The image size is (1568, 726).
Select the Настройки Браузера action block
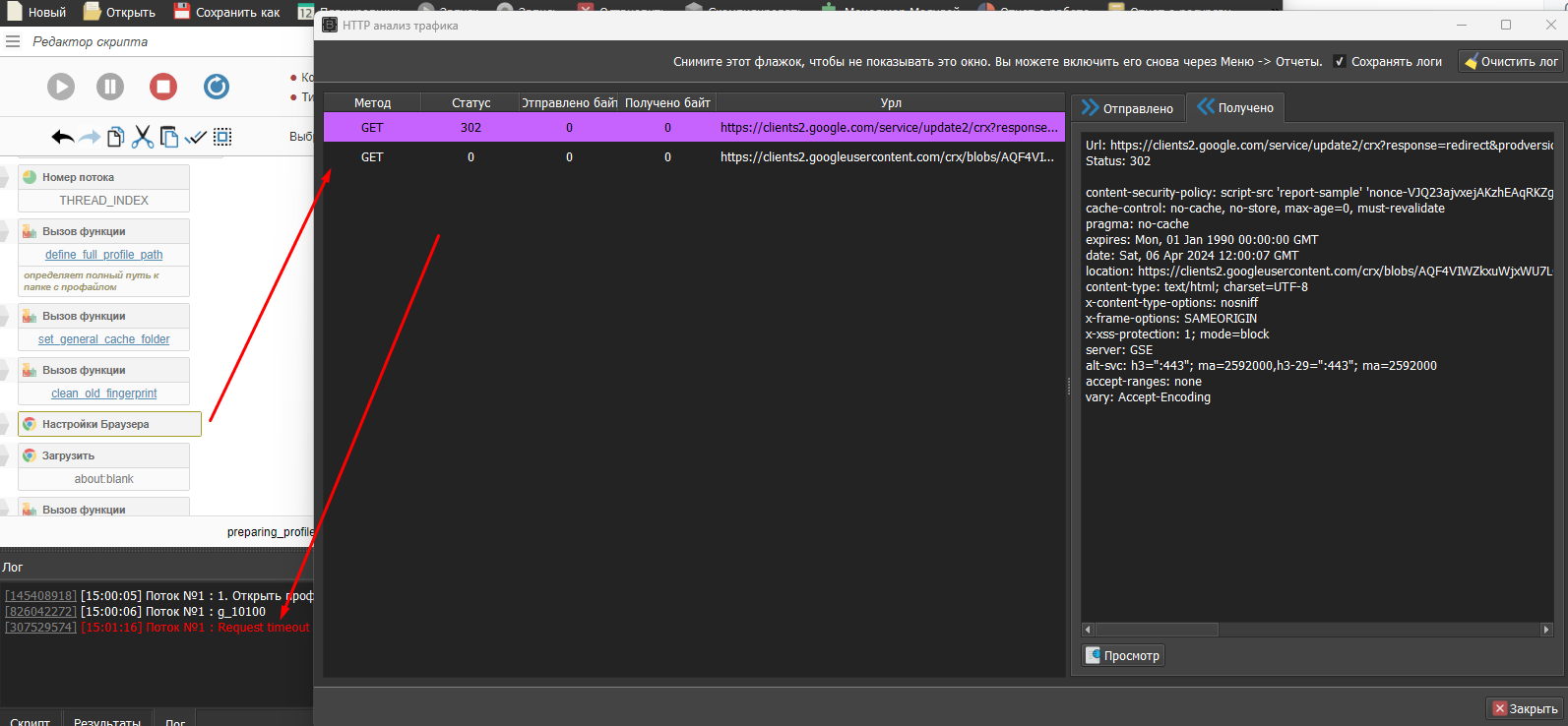tap(109, 424)
